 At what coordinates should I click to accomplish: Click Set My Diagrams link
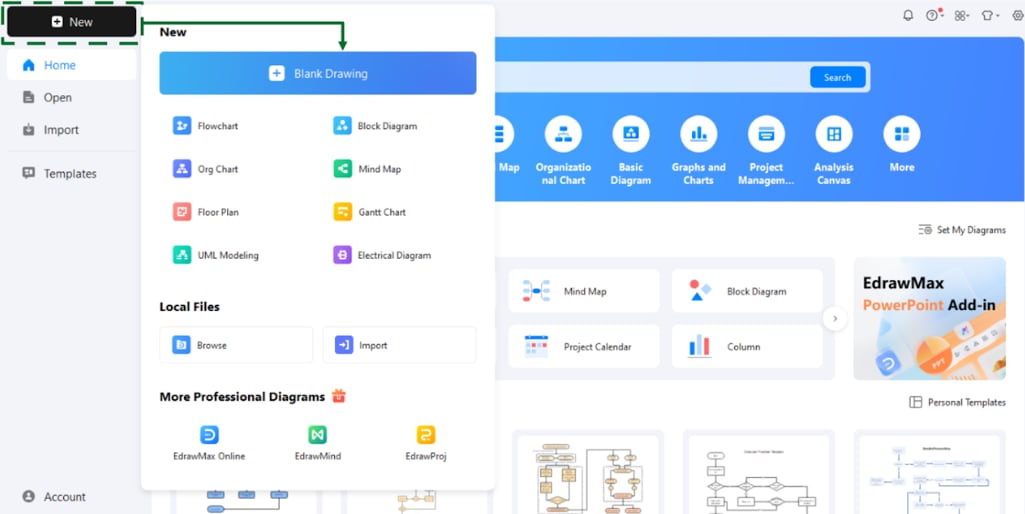962,230
